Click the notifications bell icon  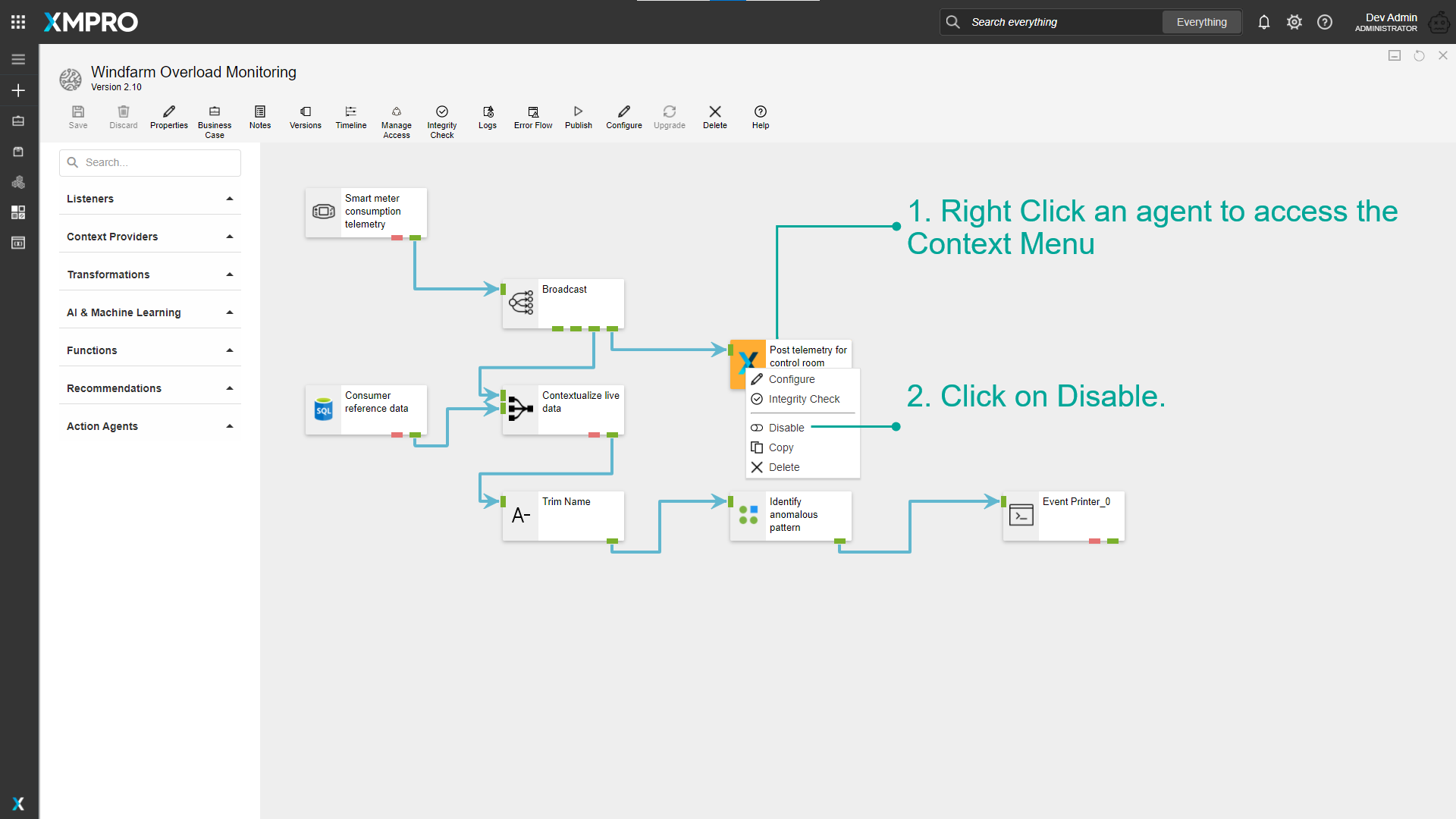pos(1263,22)
